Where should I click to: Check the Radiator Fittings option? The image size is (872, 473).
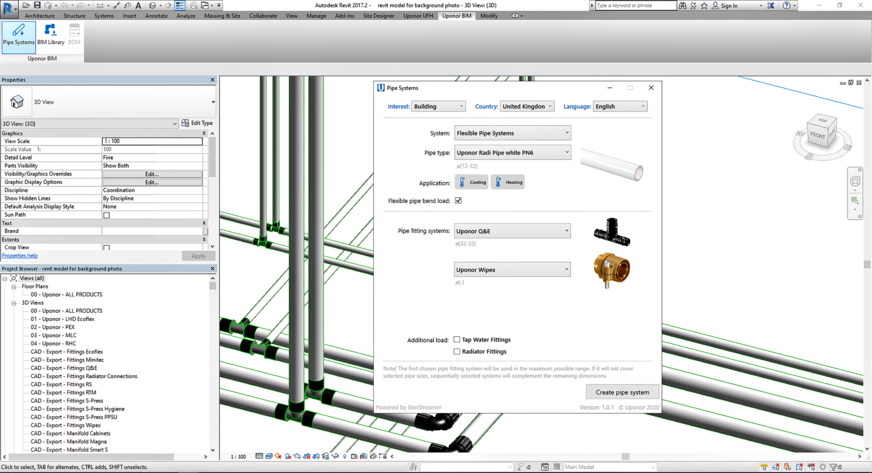457,352
